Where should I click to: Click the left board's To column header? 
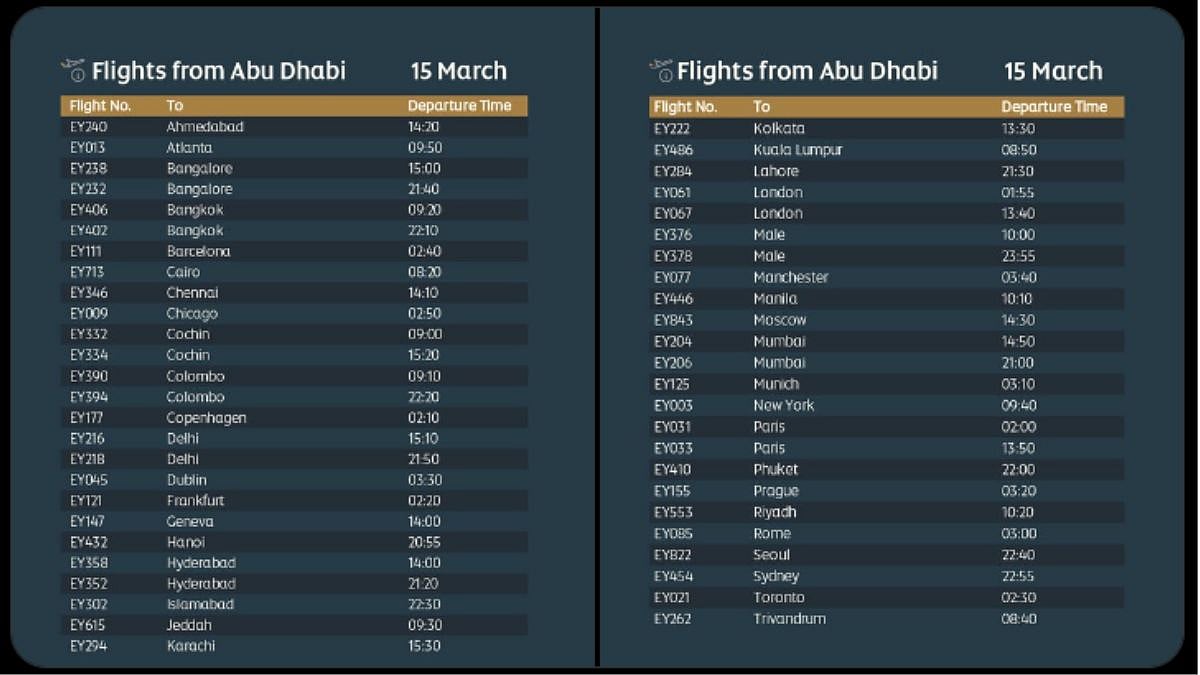(x=175, y=106)
